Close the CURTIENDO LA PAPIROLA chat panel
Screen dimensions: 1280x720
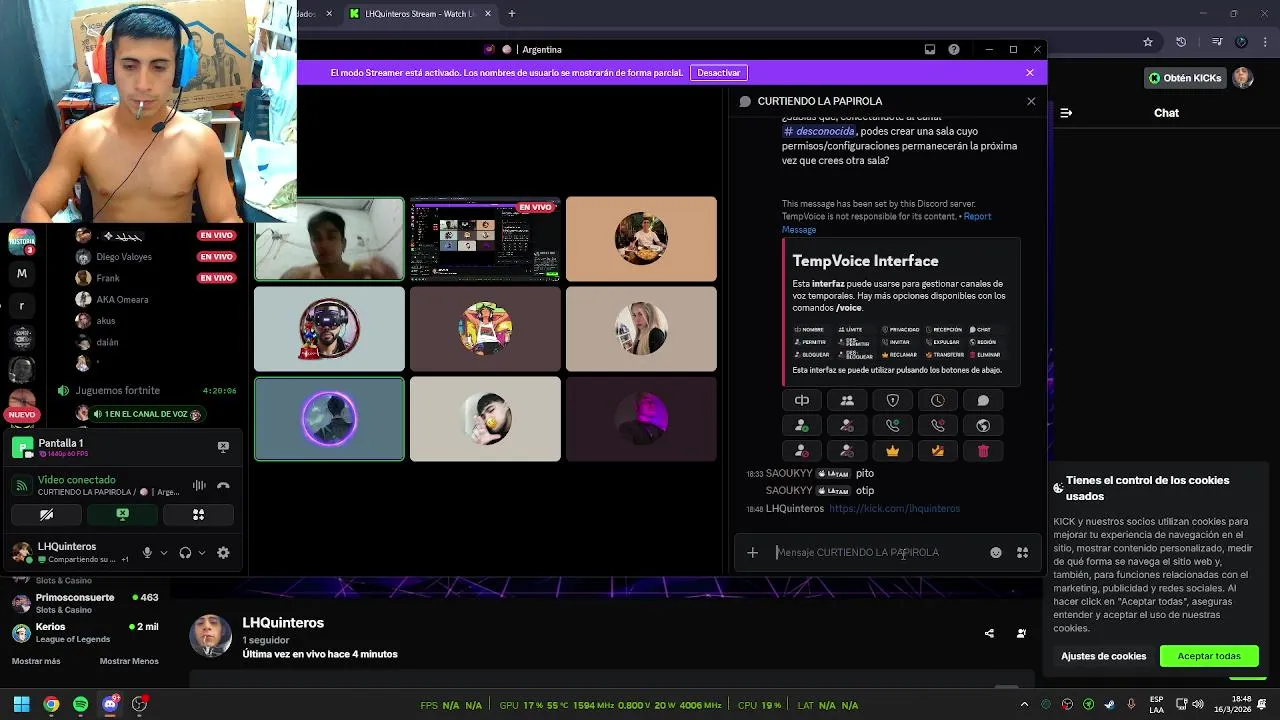1031,101
